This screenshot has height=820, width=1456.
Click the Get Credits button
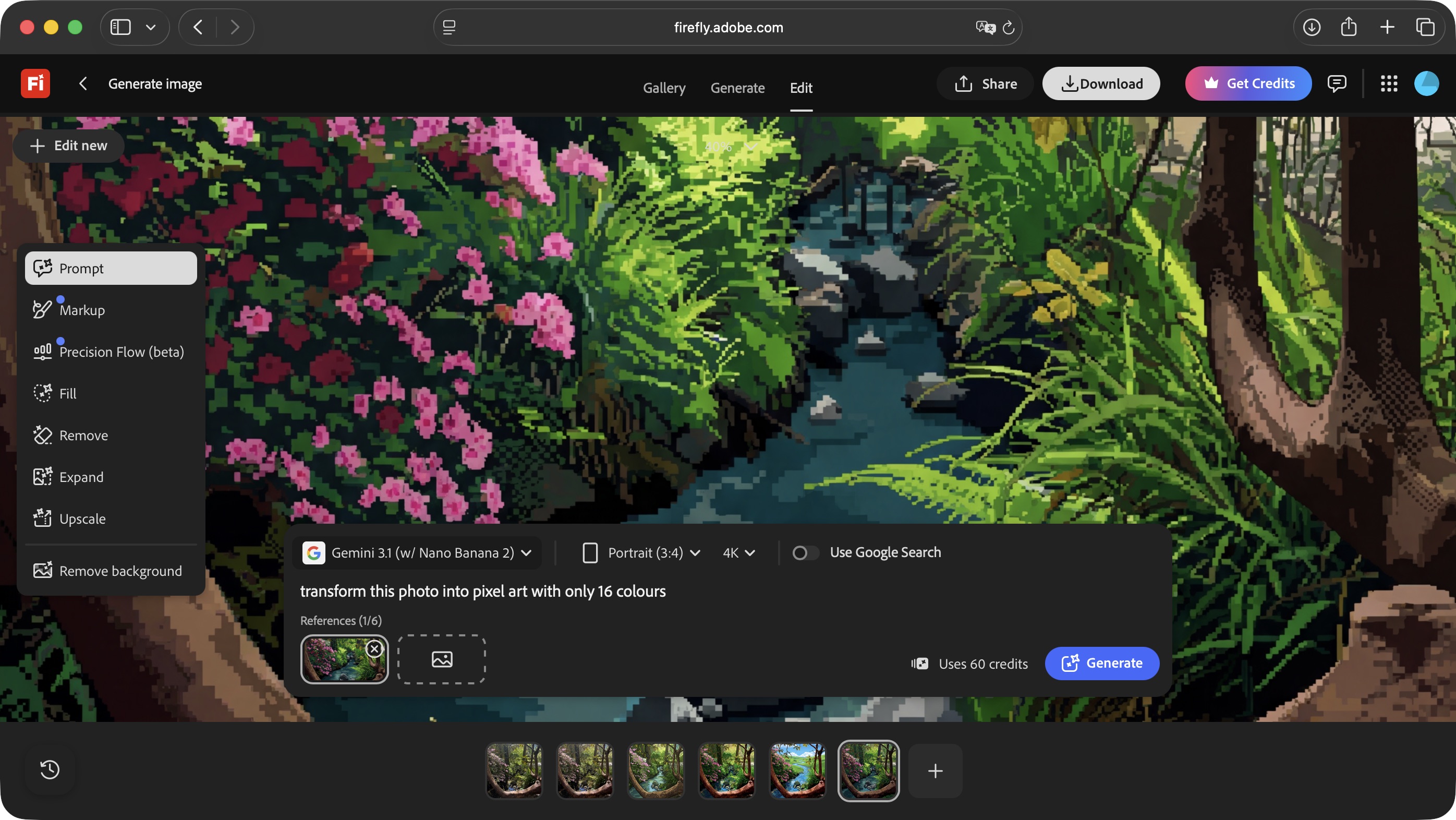tap(1248, 83)
